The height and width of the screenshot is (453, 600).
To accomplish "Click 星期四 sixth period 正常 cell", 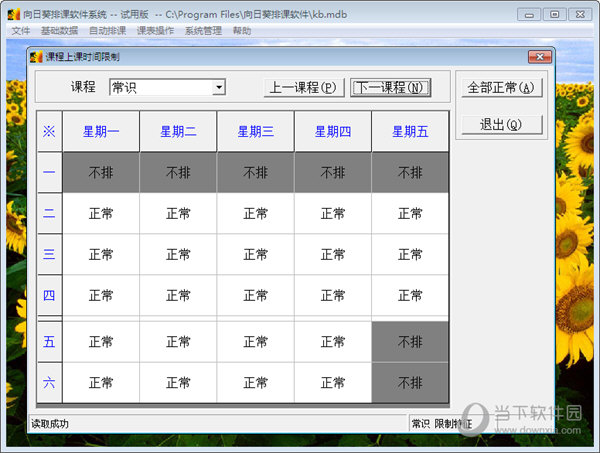I will (333, 382).
